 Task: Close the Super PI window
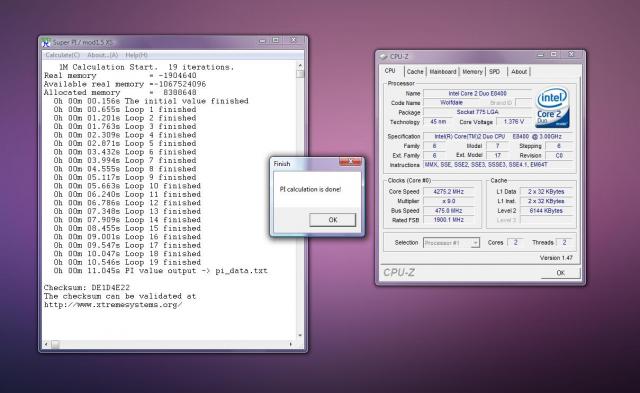293,40
